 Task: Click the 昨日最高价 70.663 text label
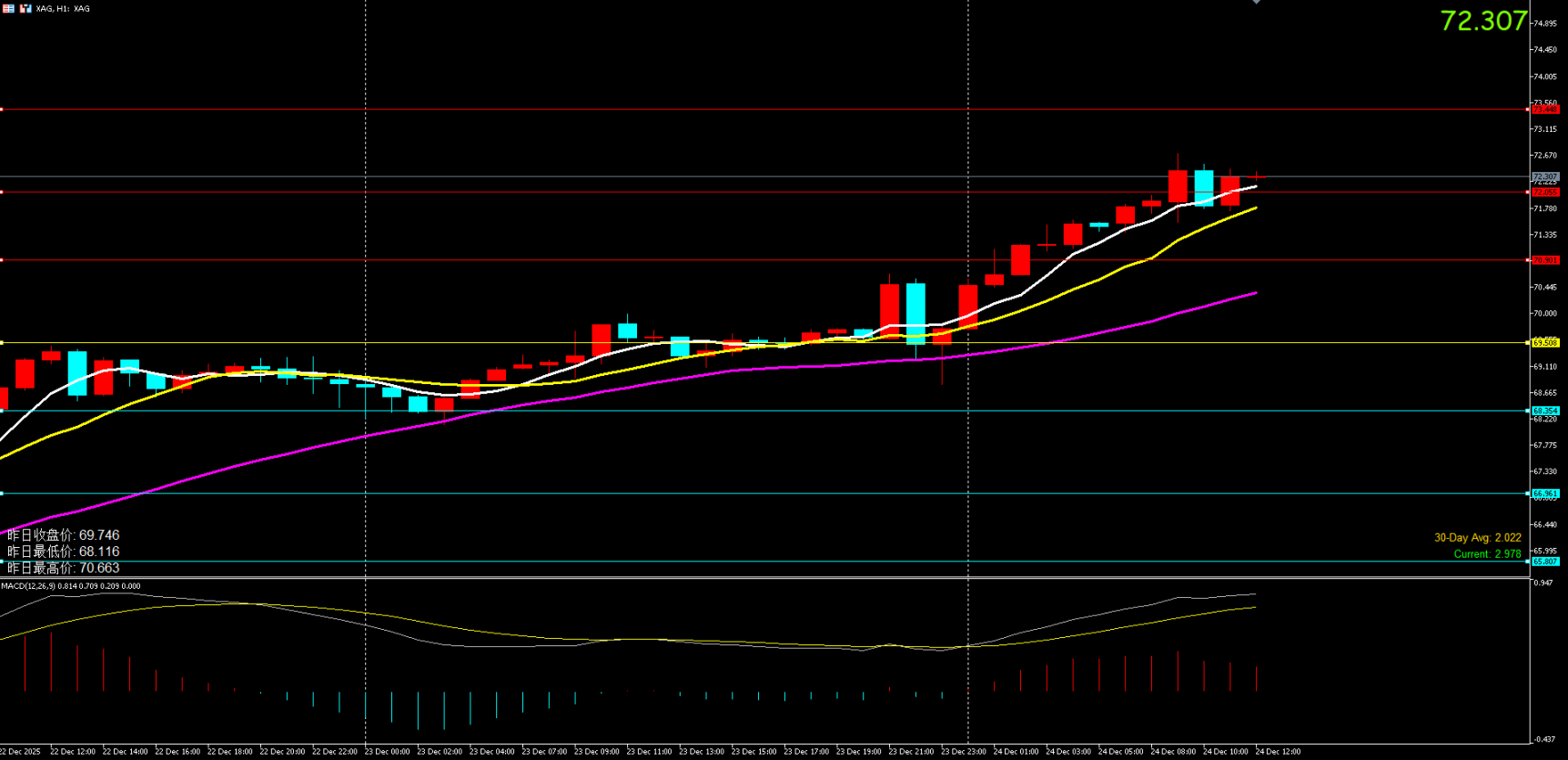63,568
